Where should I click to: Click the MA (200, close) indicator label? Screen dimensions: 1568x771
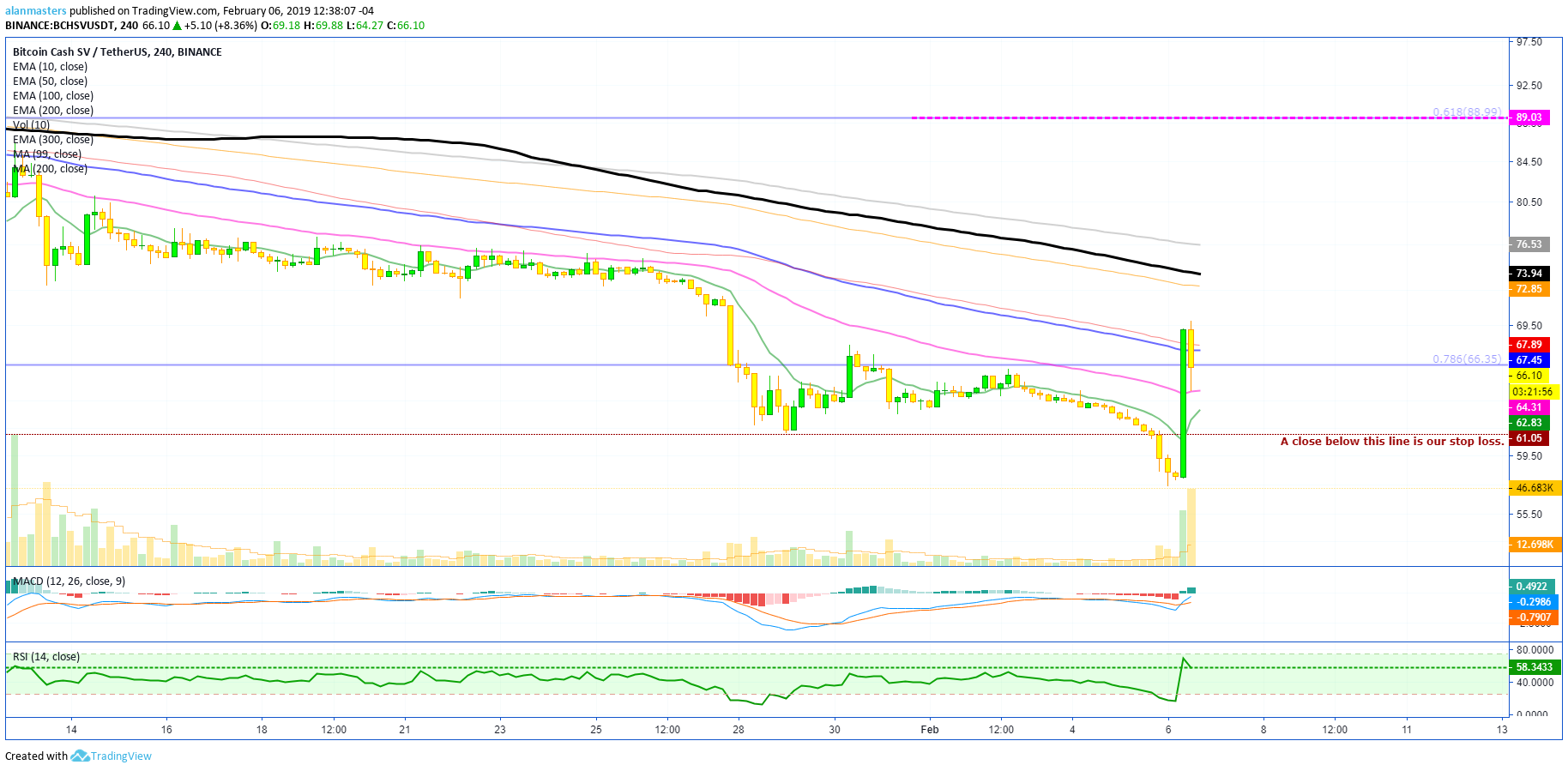click(x=50, y=169)
